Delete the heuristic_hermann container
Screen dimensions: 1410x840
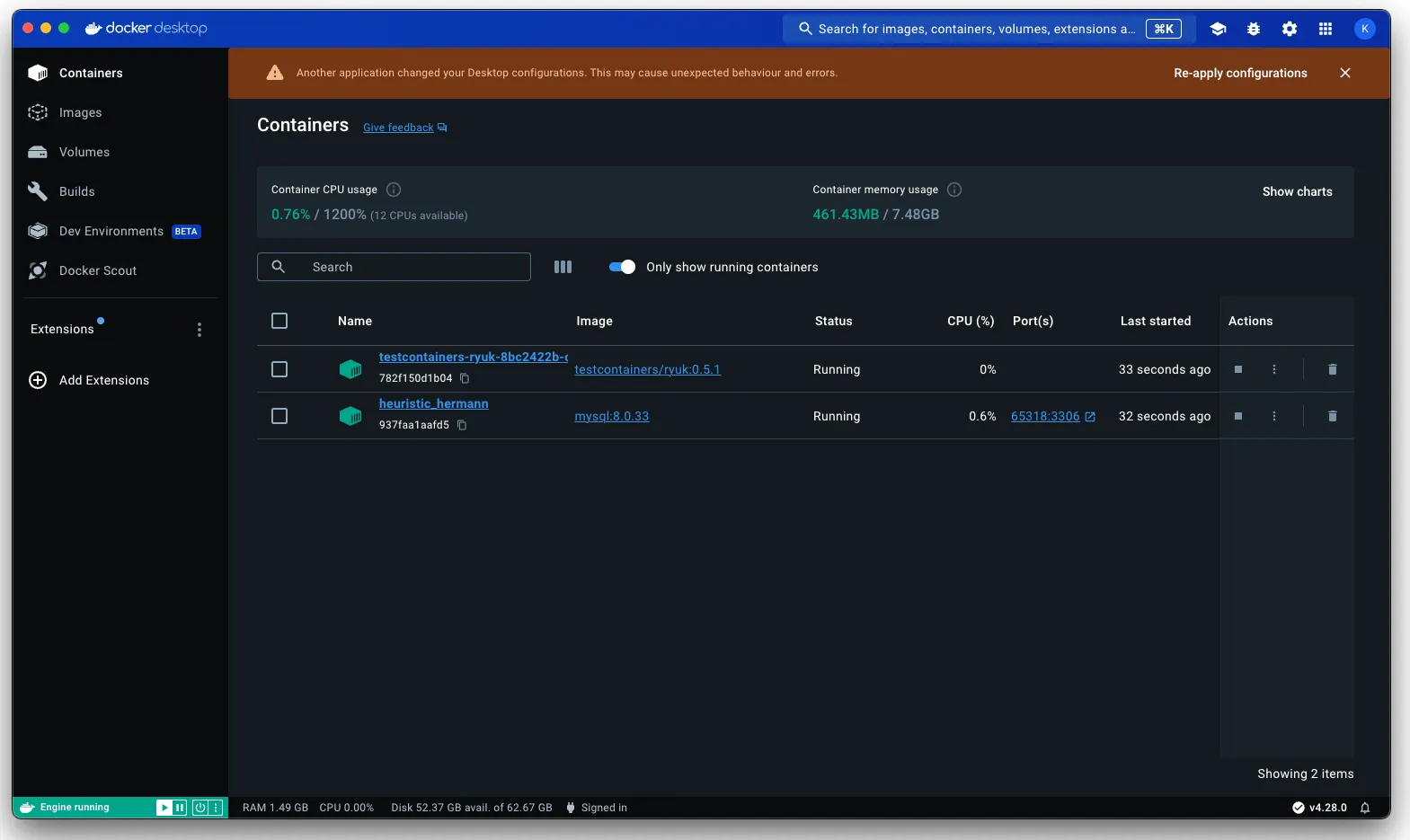[1333, 416]
